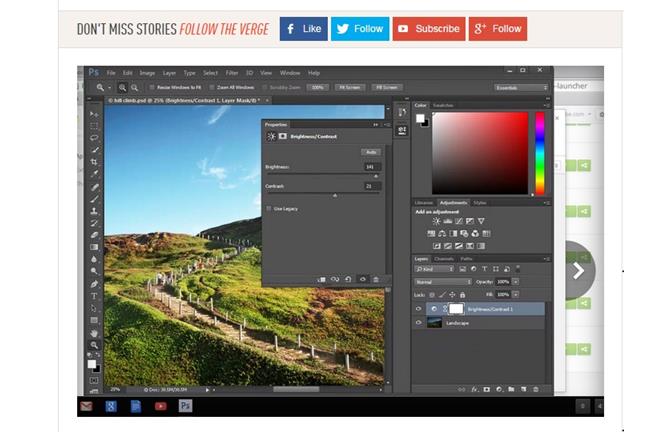The width and height of the screenshot is (650, 432).
Task: Click the Facebook Like button
Action: (x=303, y=29)
